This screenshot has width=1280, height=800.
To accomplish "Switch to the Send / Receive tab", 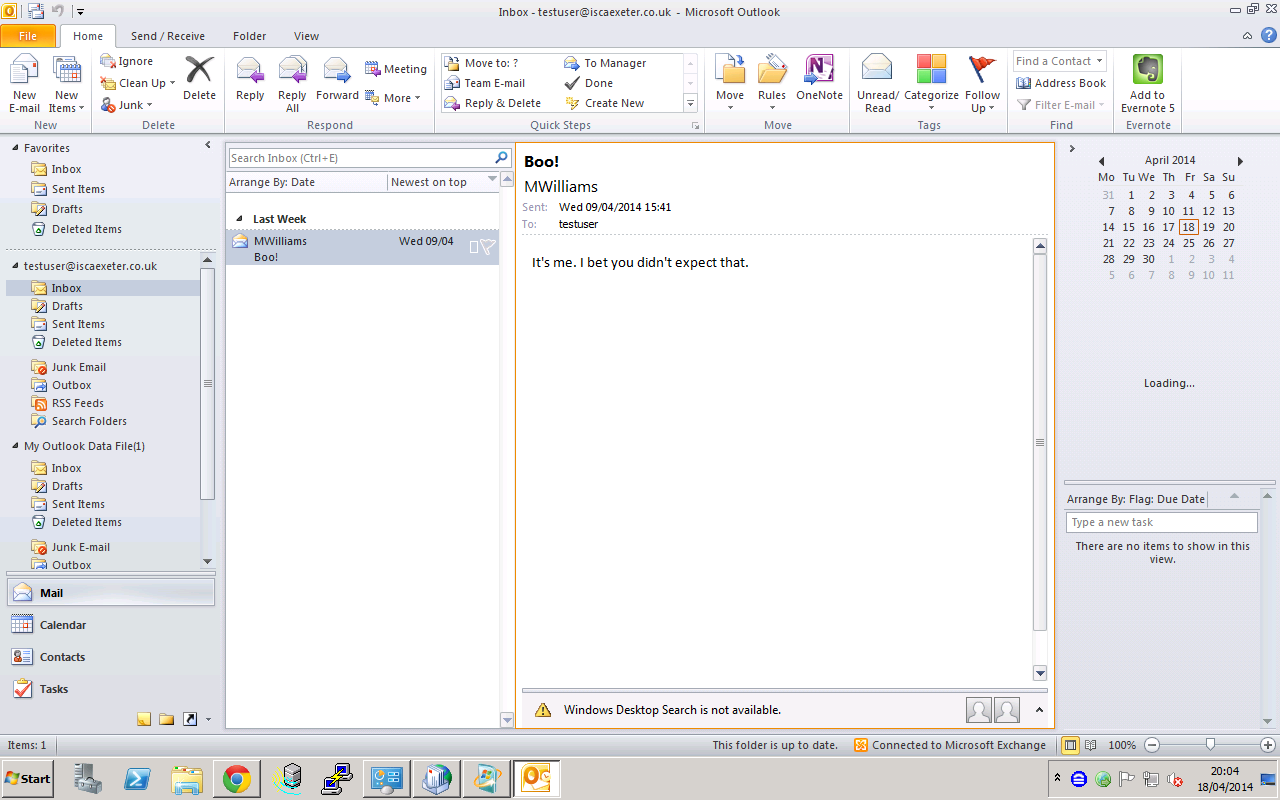I will pyautogui.click(x=168, y=36).
